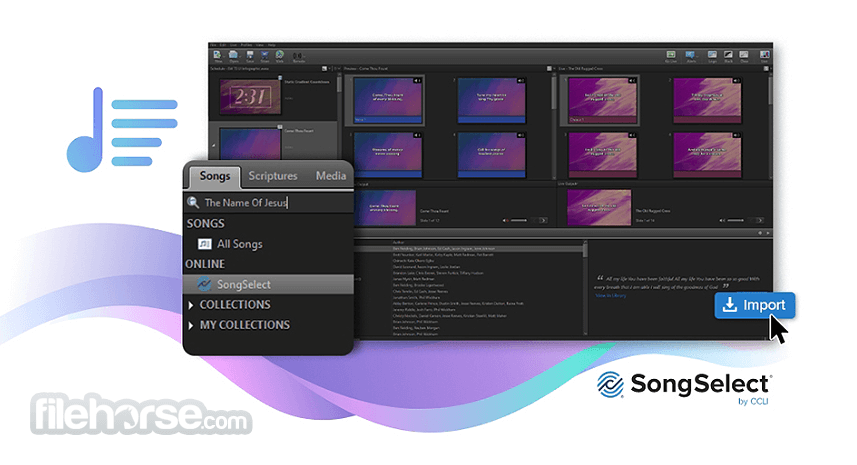Toggle the audio icon on Preview slide 1
Screen dimensions: 857x465
417,81
